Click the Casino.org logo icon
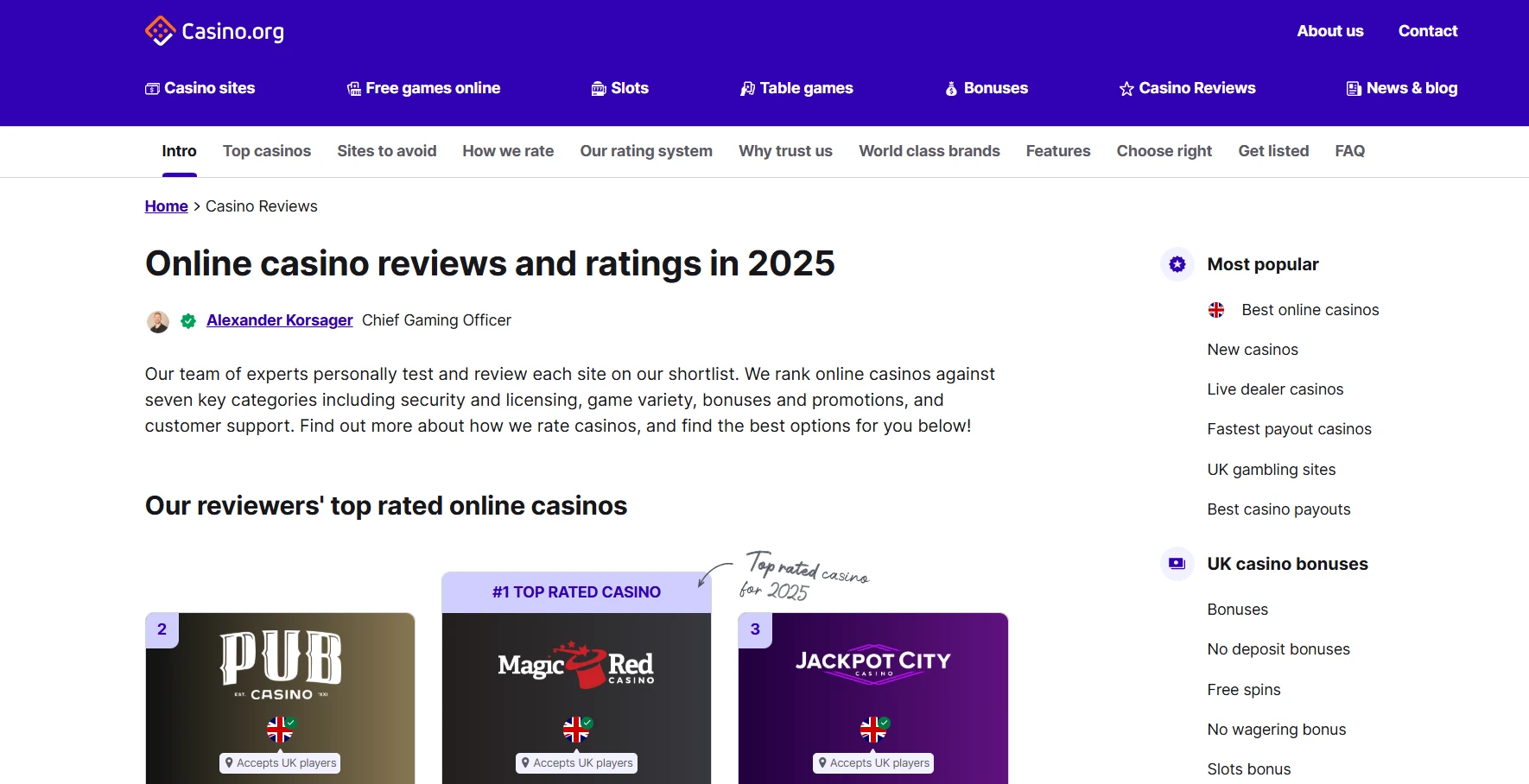 point(160,31)
